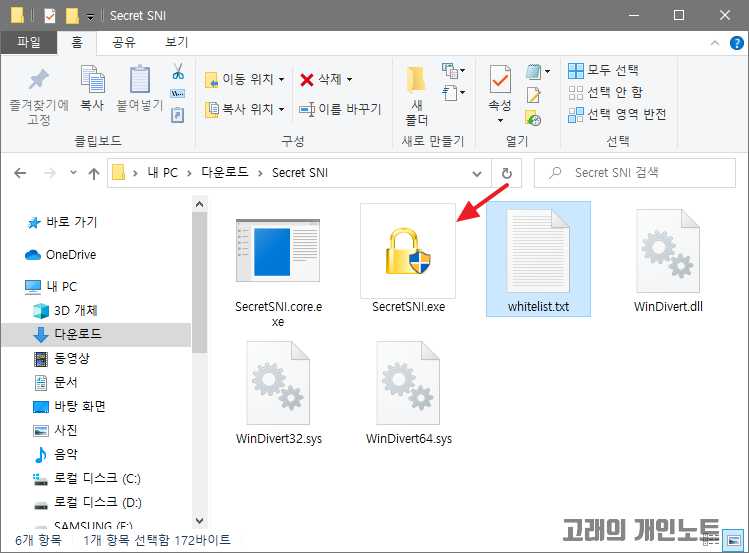Refresh the folder view
749x553 pixels.
pyautogui.click(x=506, y=173)
